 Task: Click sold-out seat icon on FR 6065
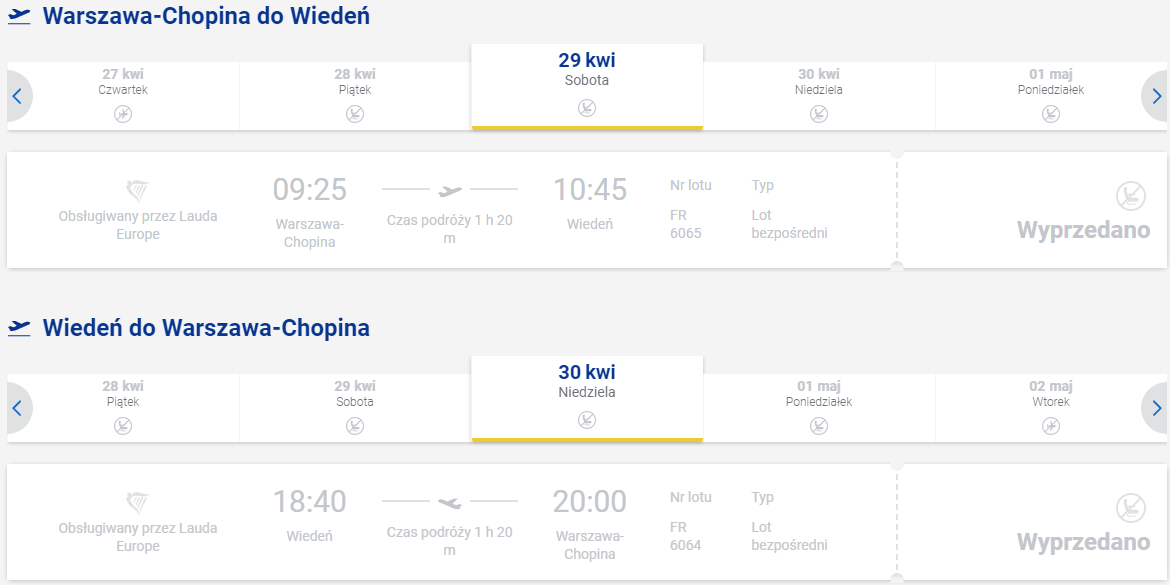tap(1130, 196)
